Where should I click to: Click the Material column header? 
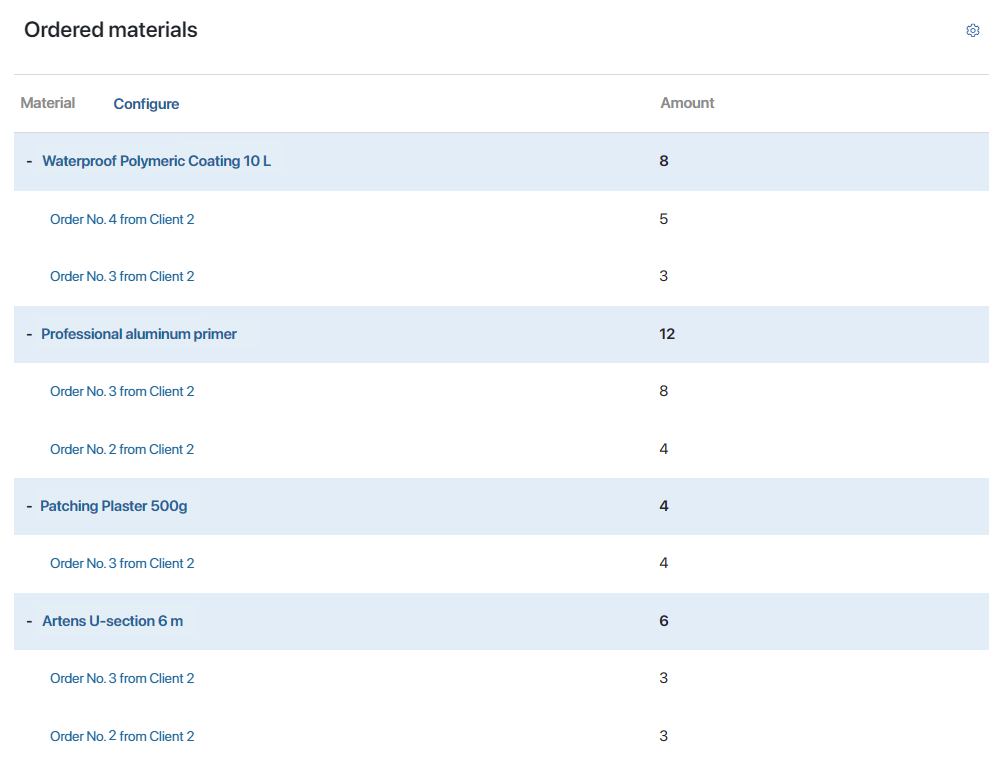coord(48,103)
